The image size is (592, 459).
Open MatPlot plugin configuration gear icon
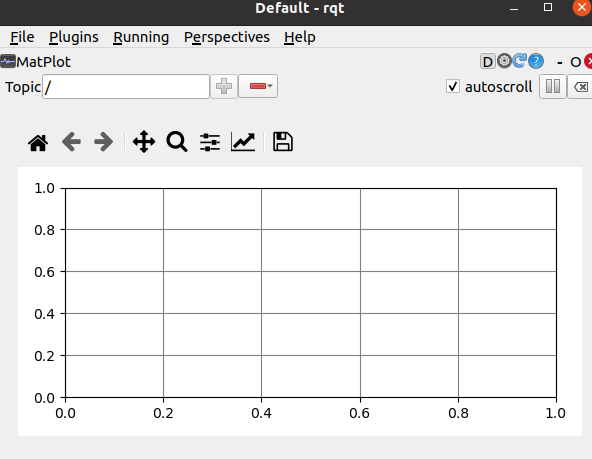[x=504, y=61]
